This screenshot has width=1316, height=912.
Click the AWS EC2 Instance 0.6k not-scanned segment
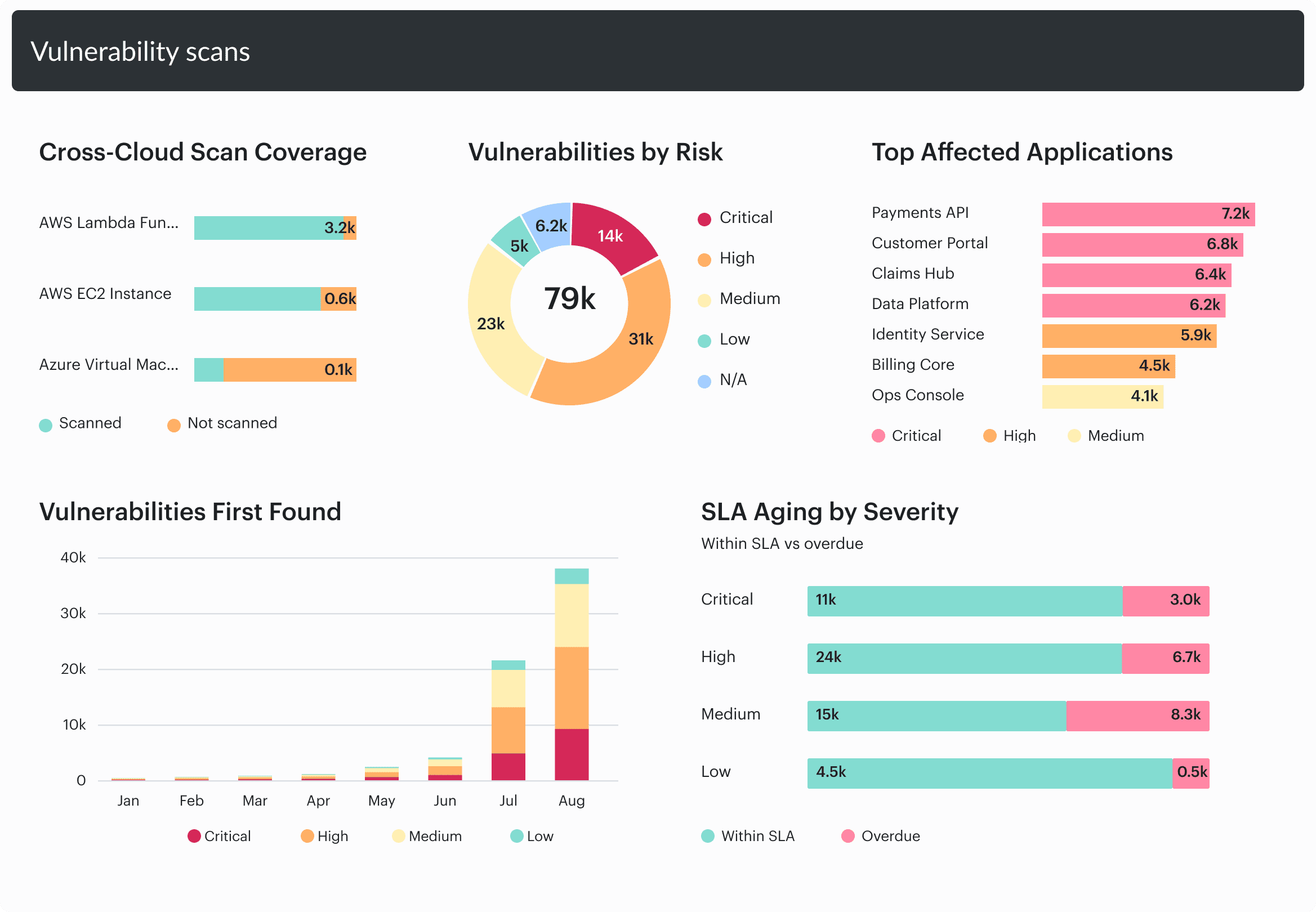[x=339, y=299]
